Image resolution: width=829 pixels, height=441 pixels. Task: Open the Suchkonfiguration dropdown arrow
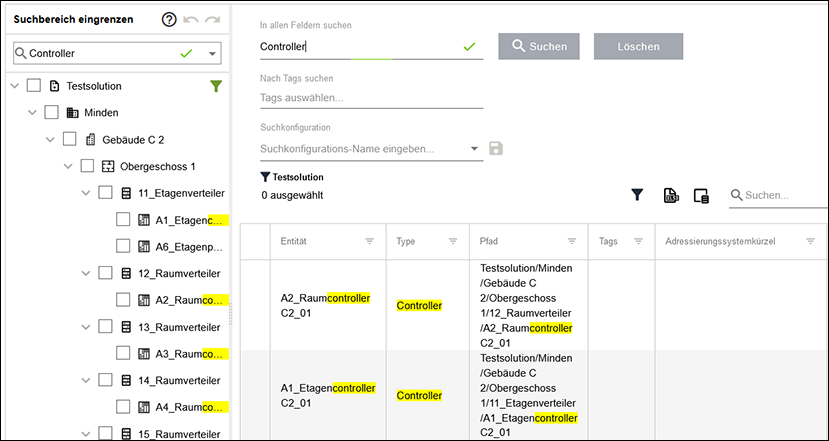pos(474,149)
